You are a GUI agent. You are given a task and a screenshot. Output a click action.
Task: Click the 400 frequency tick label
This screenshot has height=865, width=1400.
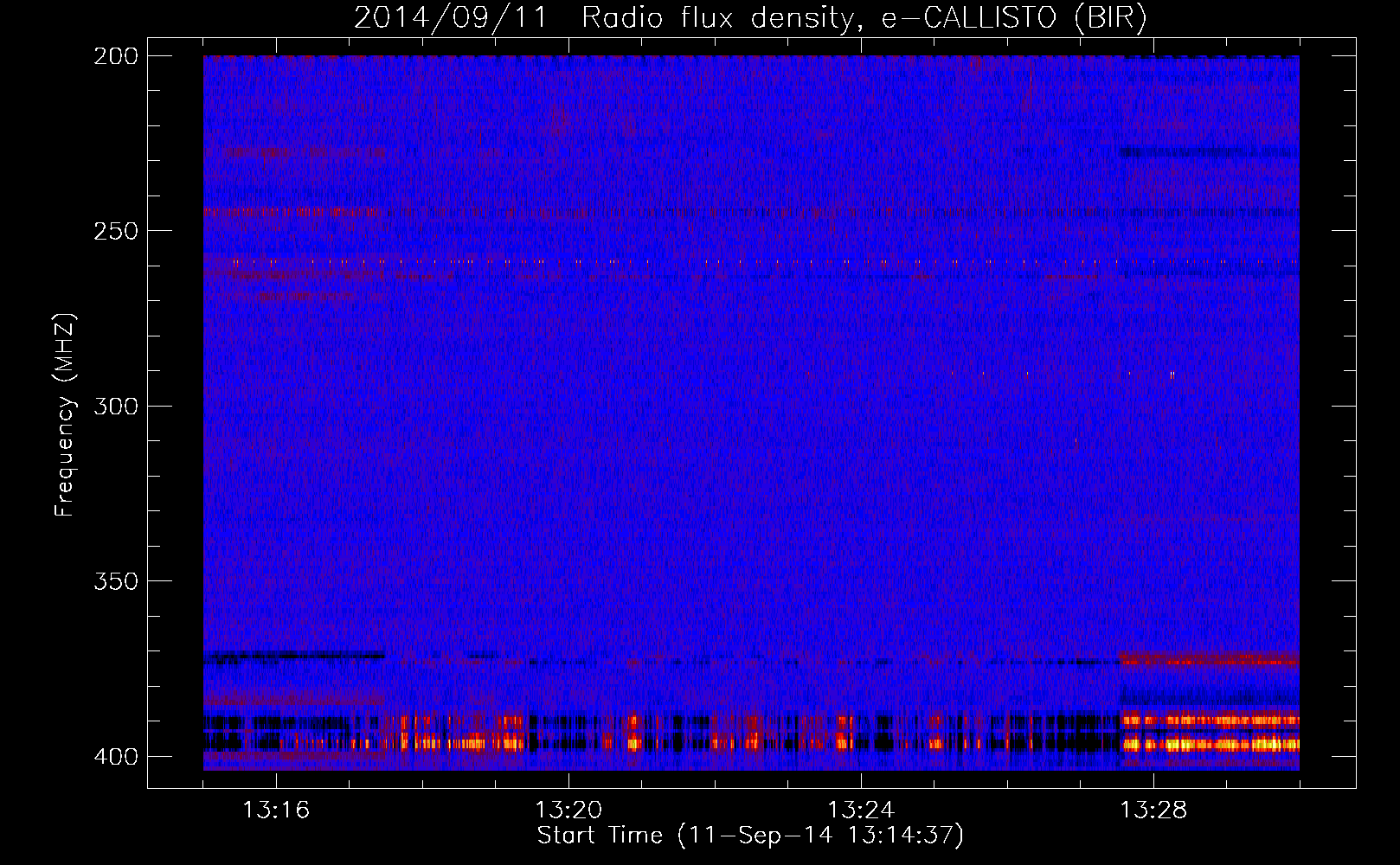(x=116, y=756)
